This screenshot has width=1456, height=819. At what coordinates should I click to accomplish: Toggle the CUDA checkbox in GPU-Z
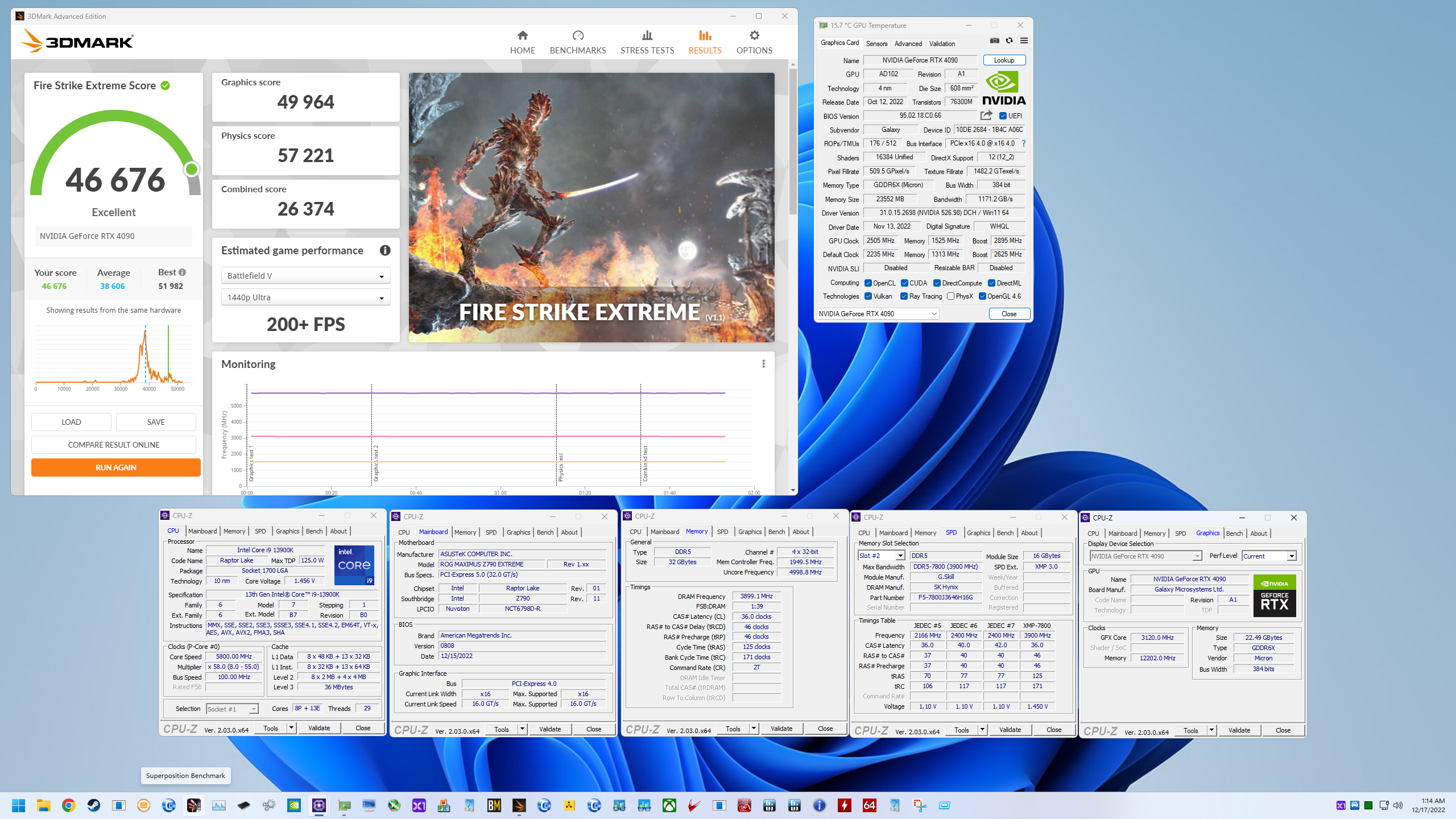904,283
